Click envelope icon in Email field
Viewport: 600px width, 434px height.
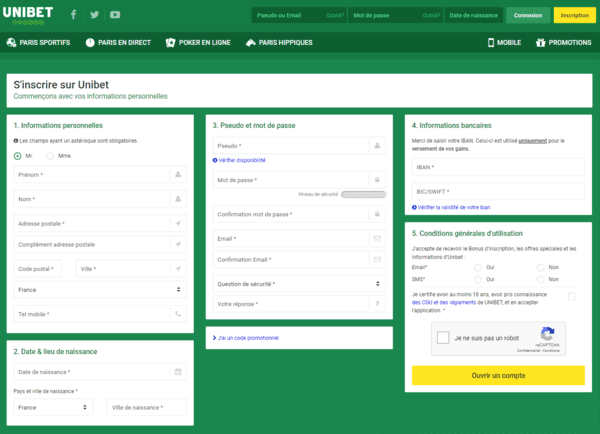coord(377,238)
